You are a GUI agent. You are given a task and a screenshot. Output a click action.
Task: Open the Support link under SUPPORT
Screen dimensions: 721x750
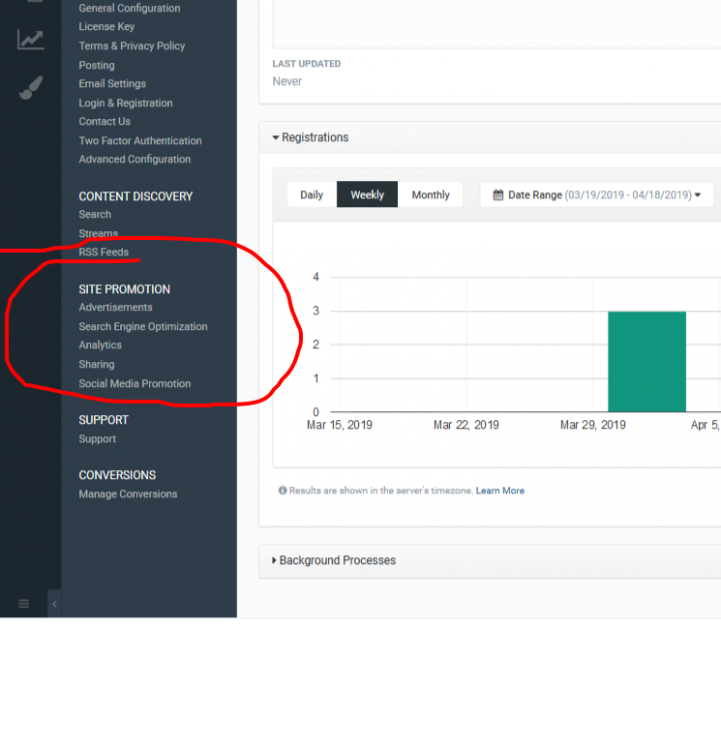[98, 439]
